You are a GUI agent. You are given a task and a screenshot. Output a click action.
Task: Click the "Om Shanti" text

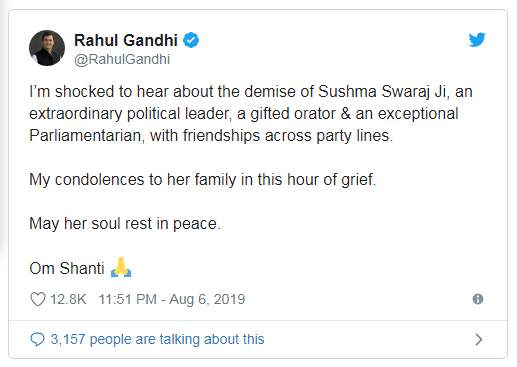pos(67,268)
